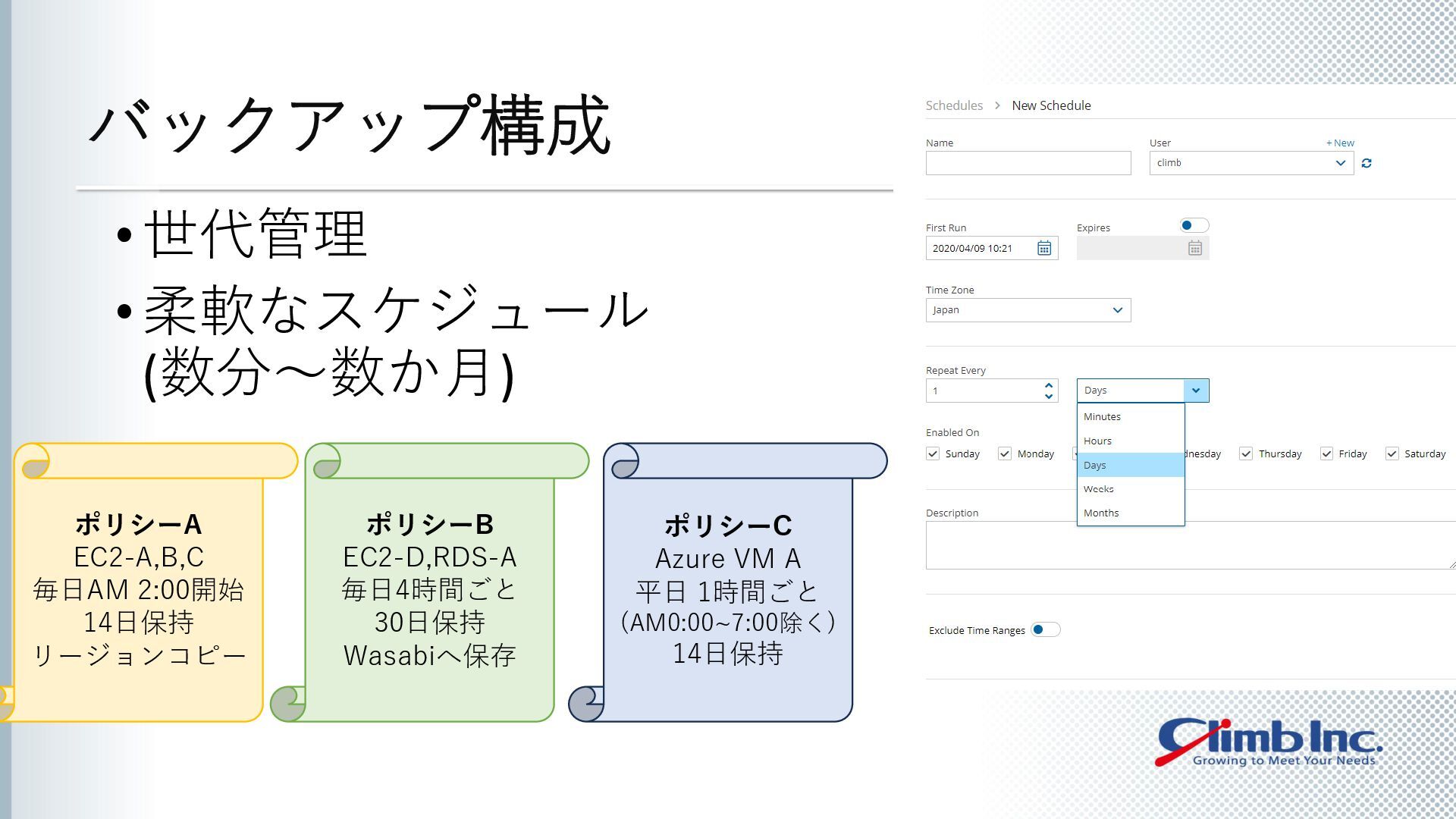The width and height of the screenshot is (1456, 819).
Task: Click the Schedules breadcrumb link
Action: pos(954,105)
